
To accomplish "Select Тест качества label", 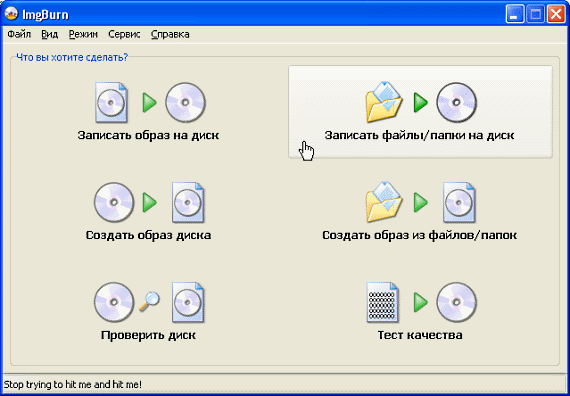I will (x=420, y=335).
